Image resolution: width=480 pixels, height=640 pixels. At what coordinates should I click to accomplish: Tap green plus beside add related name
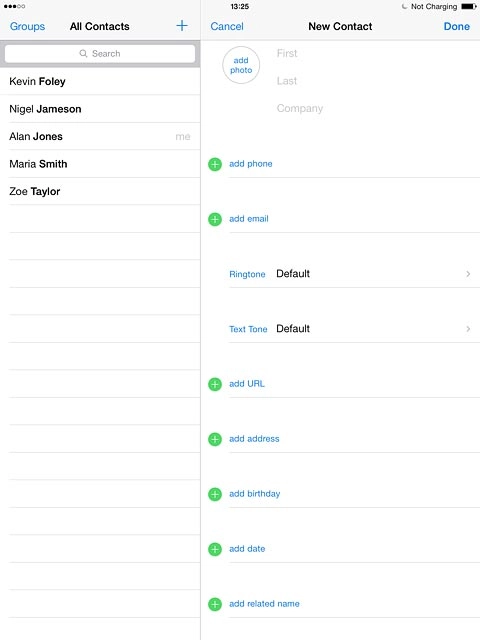[215, 604]
